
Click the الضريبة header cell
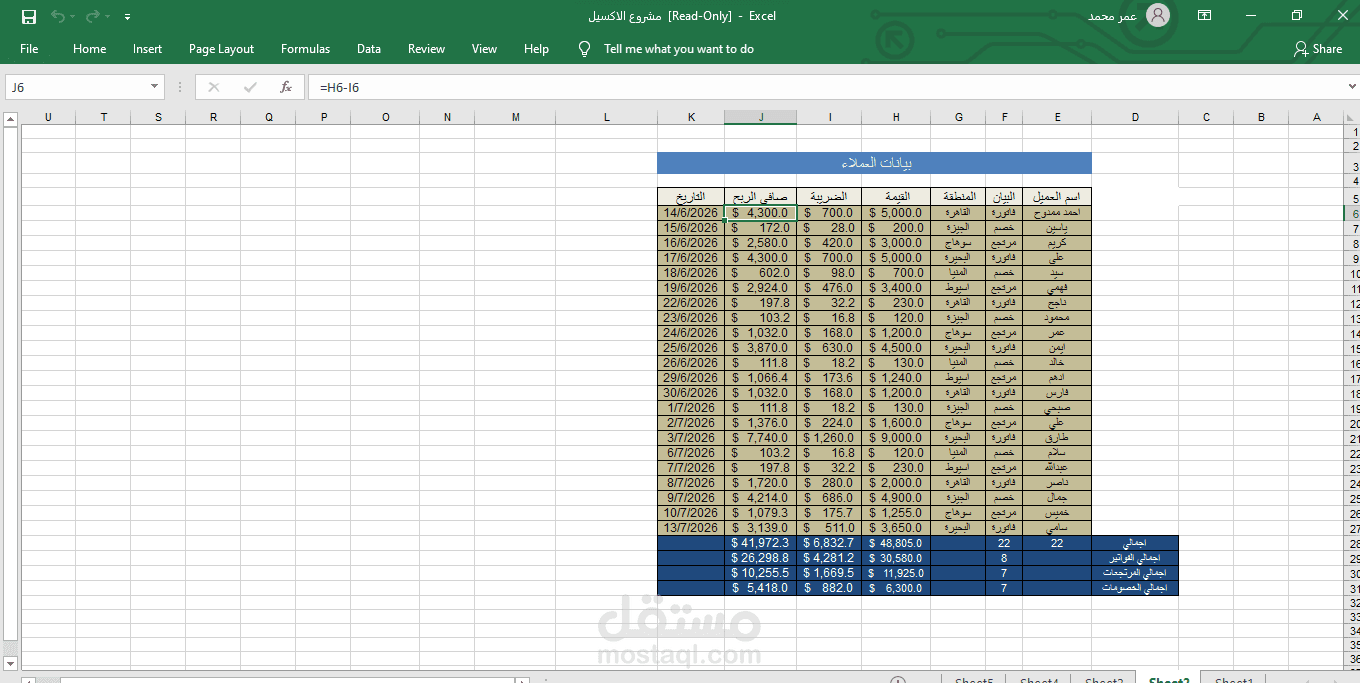pos(829,197)
